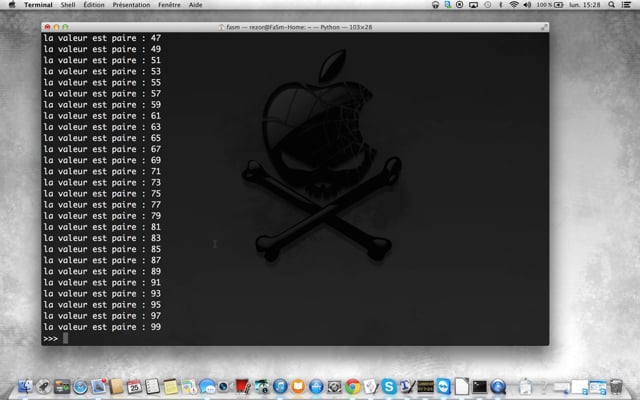This screenshot has width=640, height=400.
Task: Open Messages blue bubble icon in Dock
Action: (x=207, y=386)
